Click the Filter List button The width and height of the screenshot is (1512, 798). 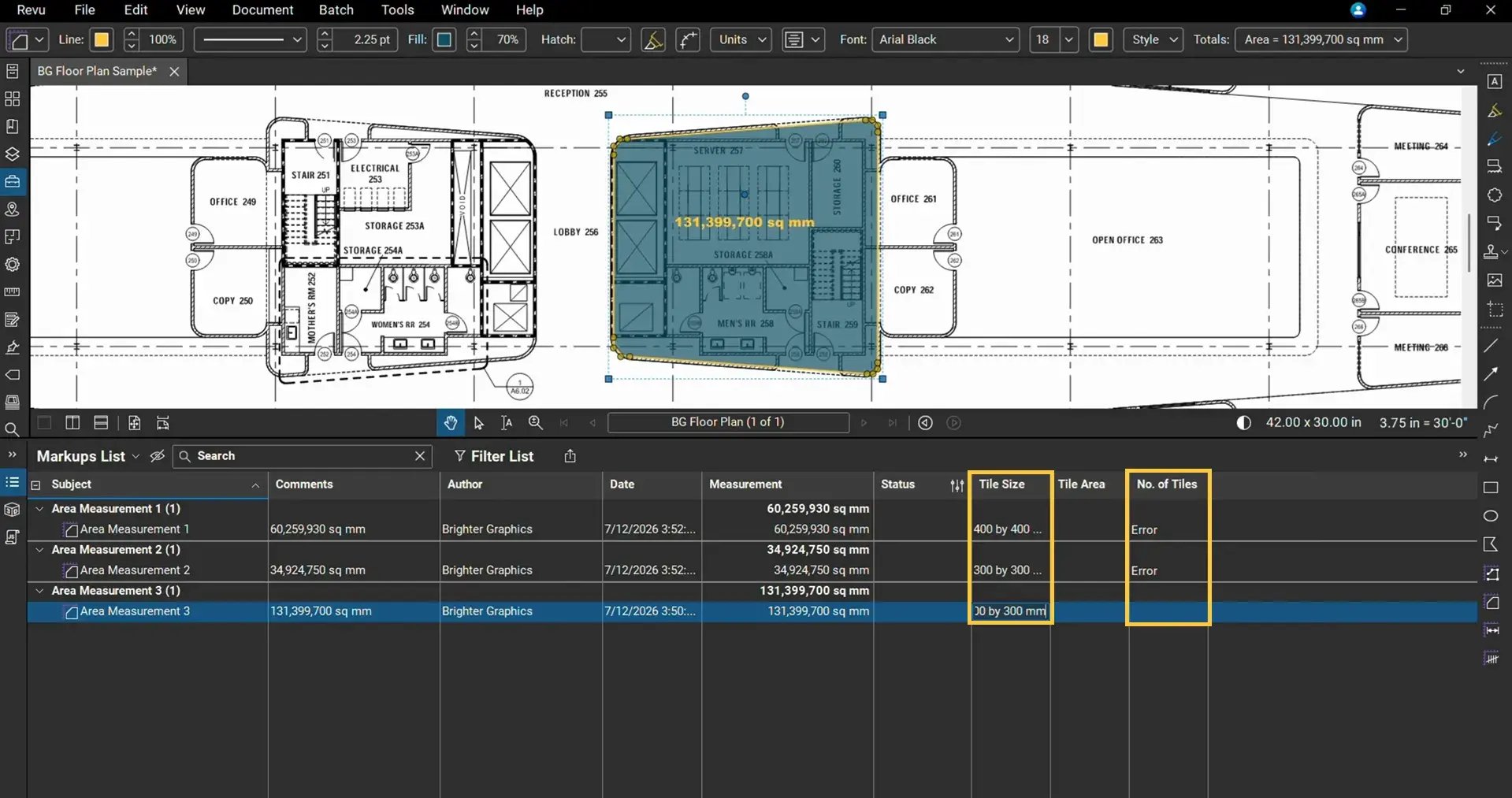(494, 456)
